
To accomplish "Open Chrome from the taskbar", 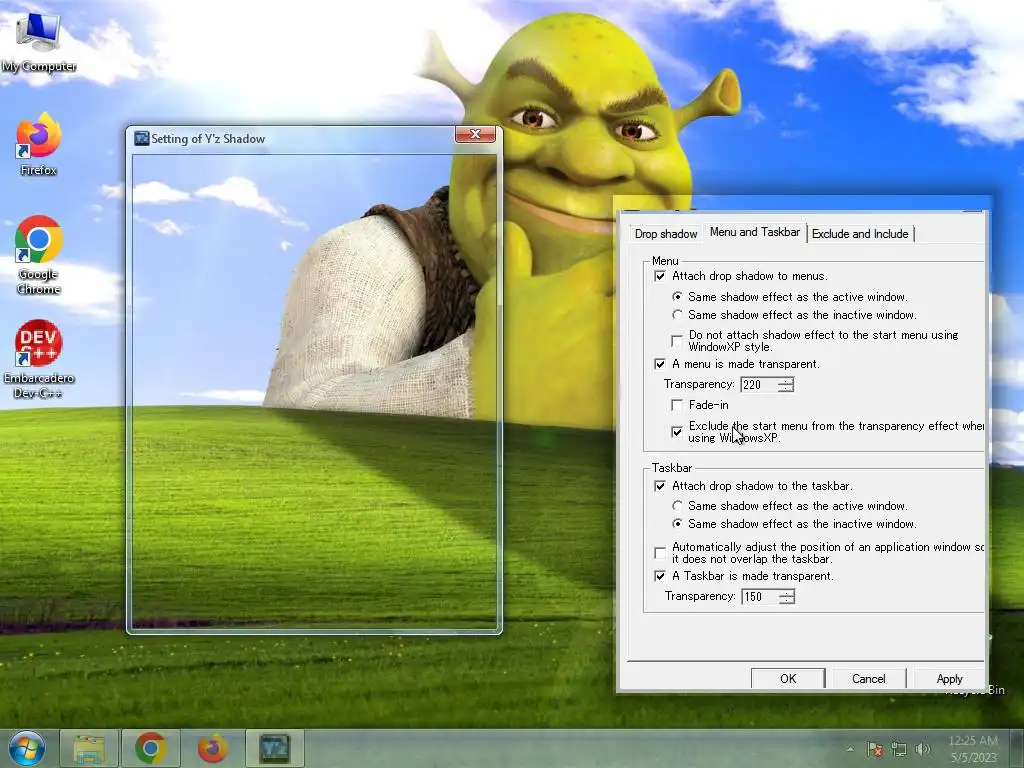I will pos(151,748).
